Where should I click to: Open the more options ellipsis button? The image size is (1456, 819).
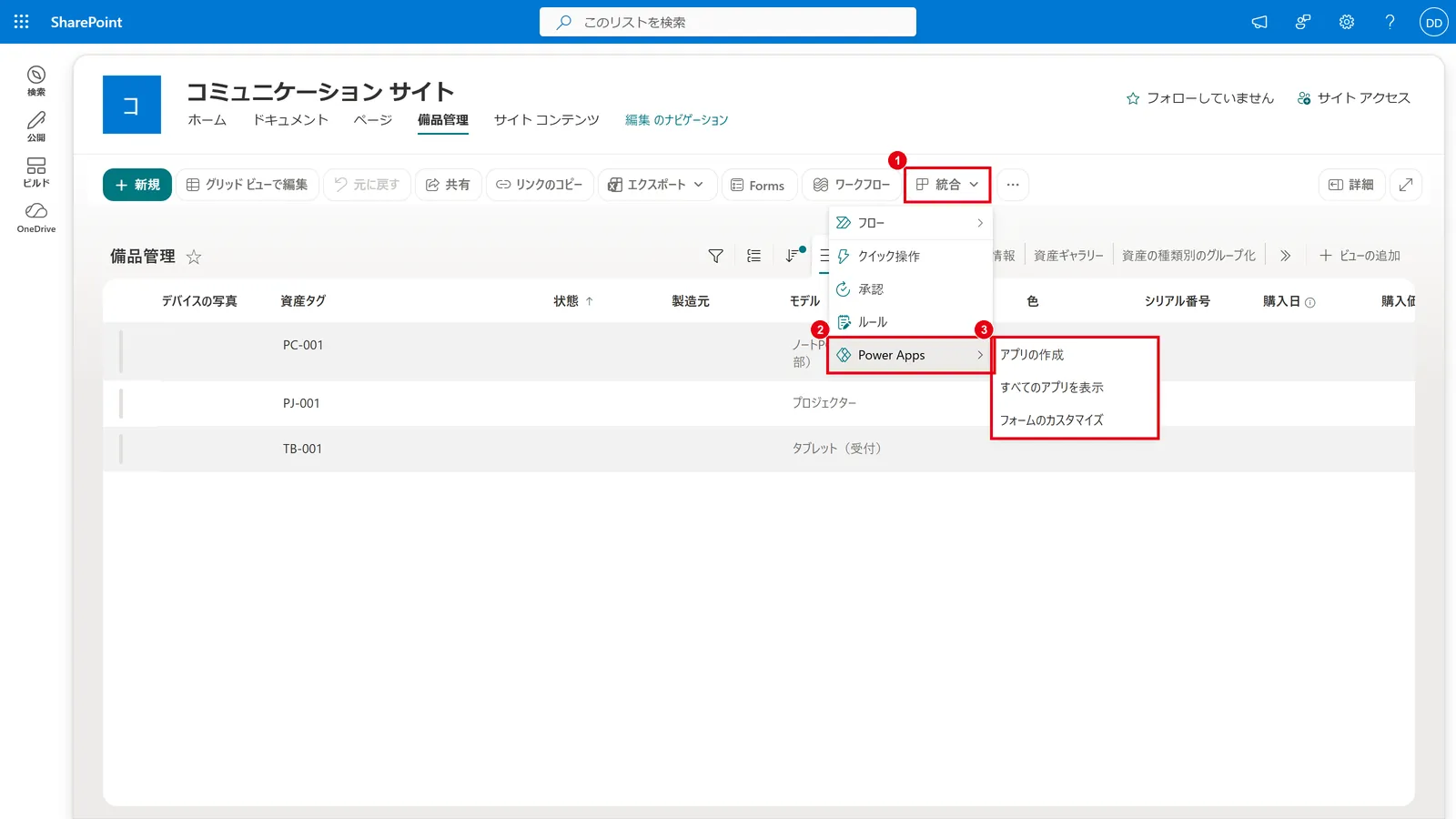coord(1013,185)
